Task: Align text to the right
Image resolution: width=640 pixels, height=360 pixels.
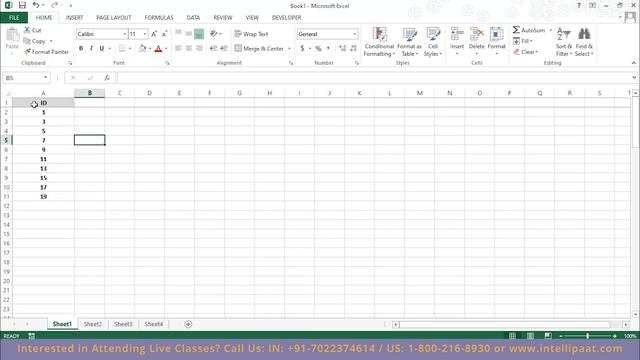Action: [199, 49]
